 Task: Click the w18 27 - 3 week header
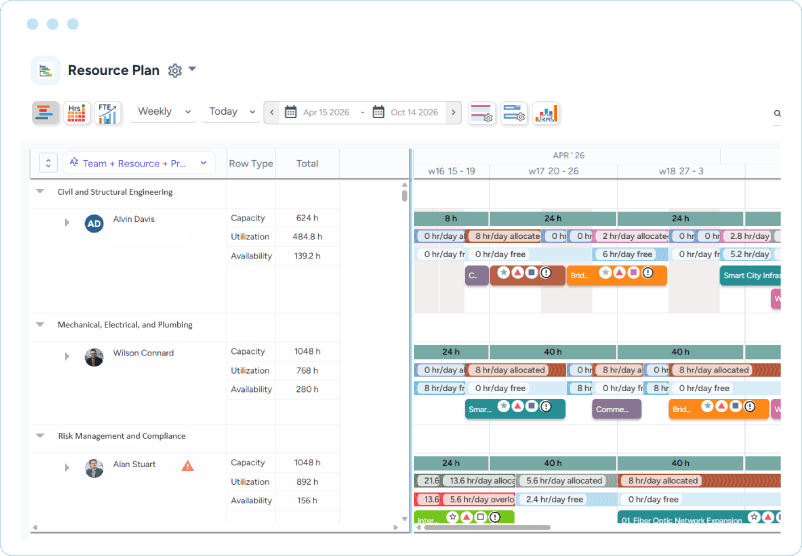tap(681, 171)
